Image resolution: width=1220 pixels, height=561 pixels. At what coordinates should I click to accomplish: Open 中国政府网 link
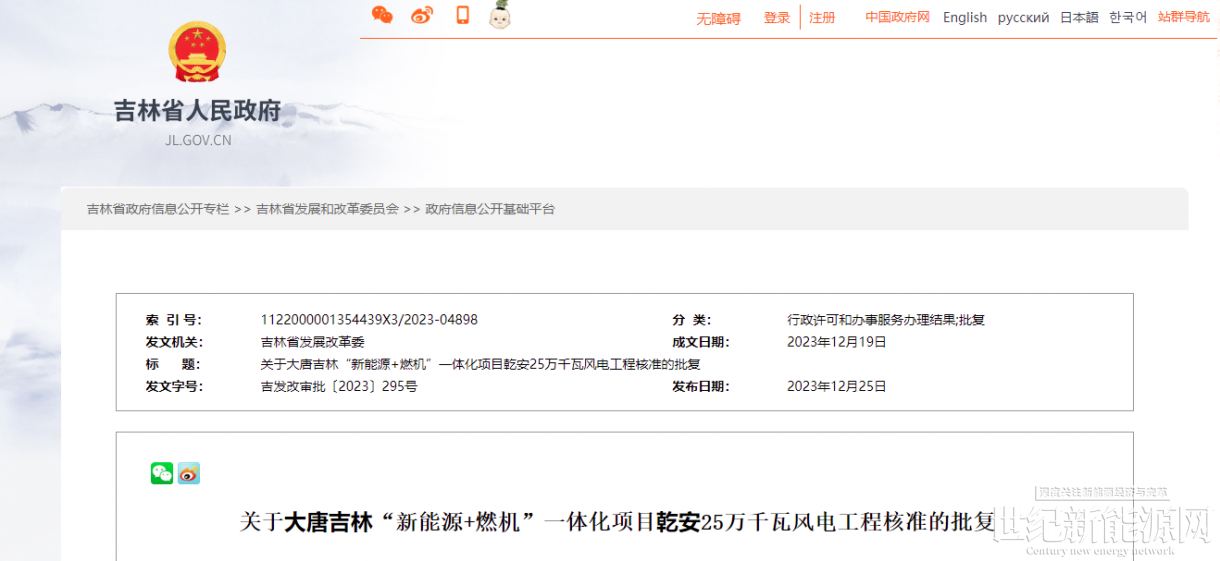(897, 17)
